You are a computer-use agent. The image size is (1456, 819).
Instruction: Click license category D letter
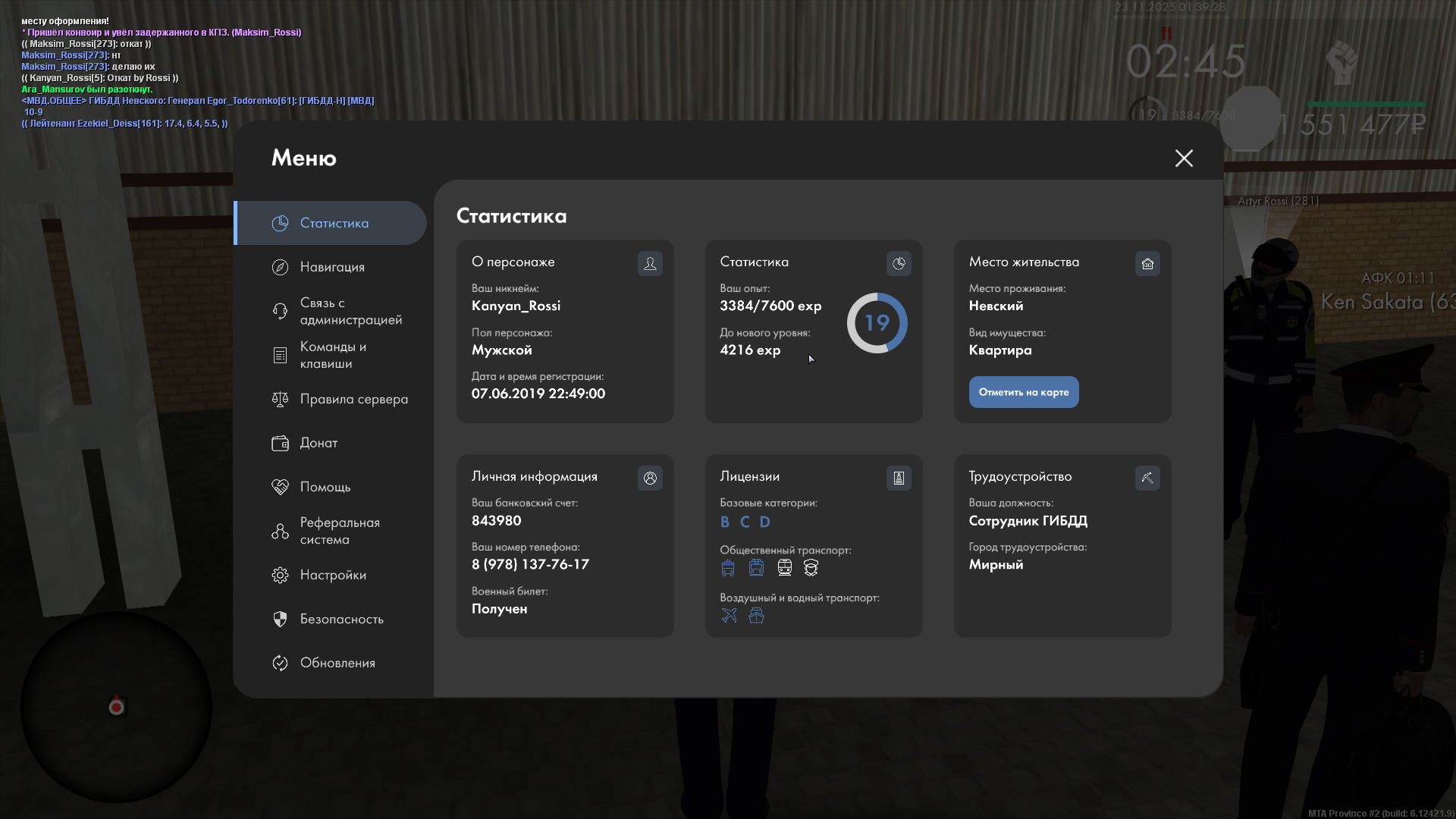(764, 522)
